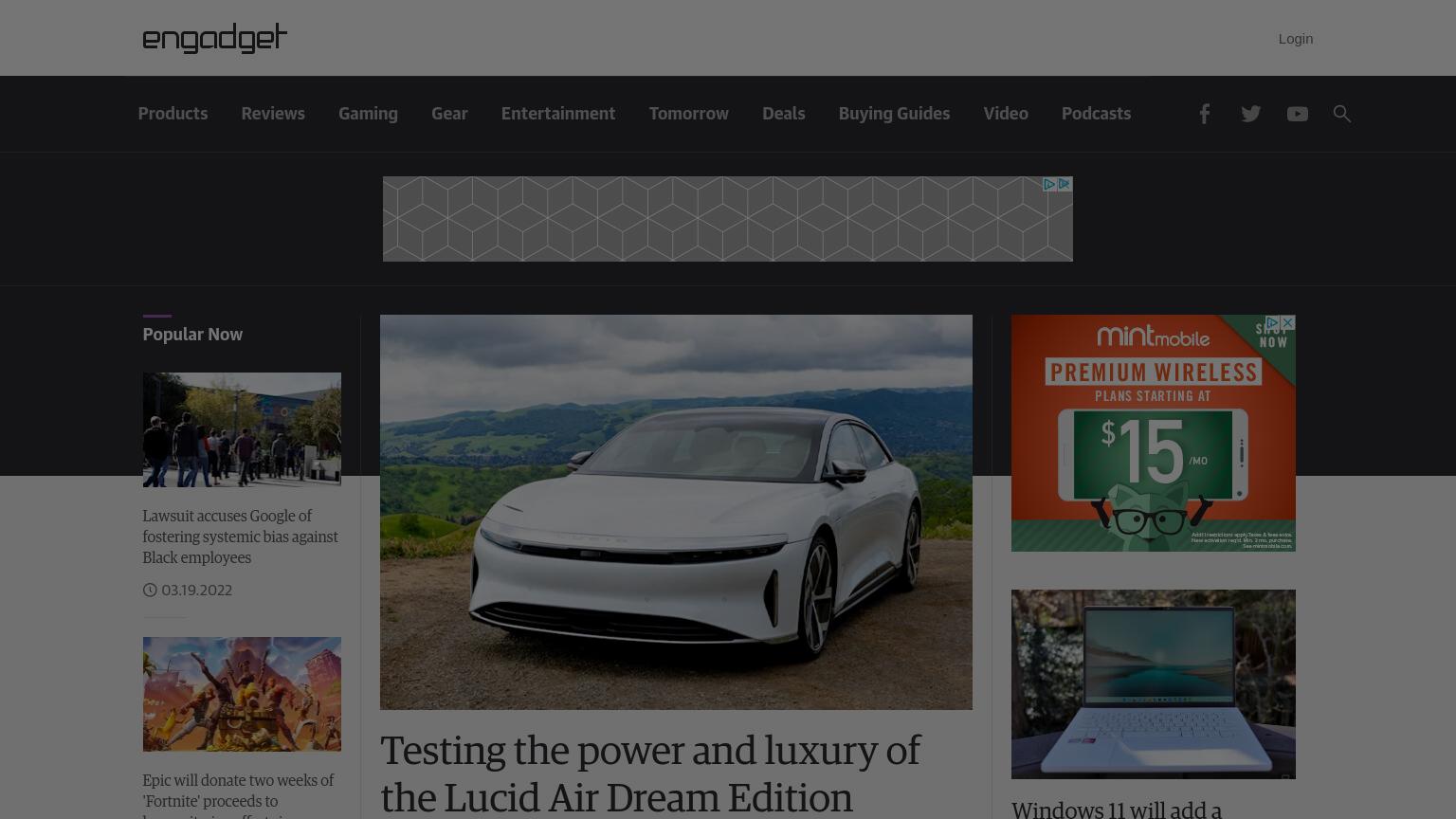Read 'Epic will donate two weeks' article
This screenshot has height=819, width=1456.
pos(238,794)
